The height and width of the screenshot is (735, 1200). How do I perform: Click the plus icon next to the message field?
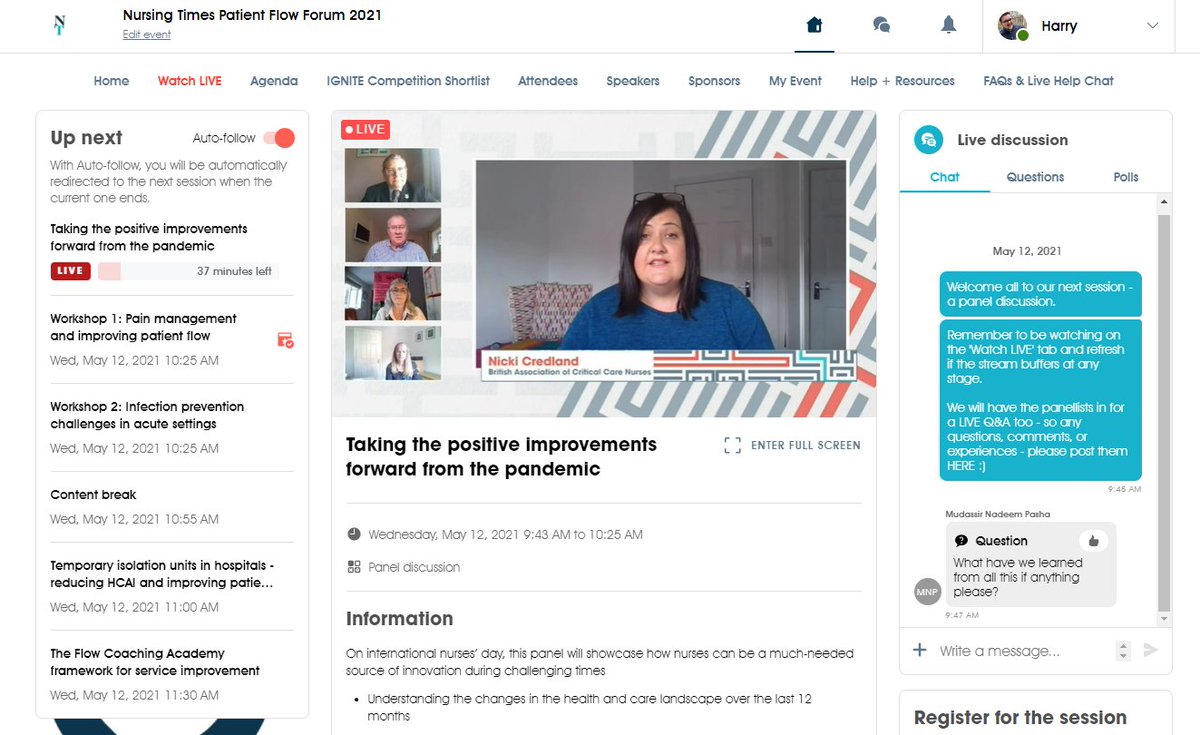[919, 650]
